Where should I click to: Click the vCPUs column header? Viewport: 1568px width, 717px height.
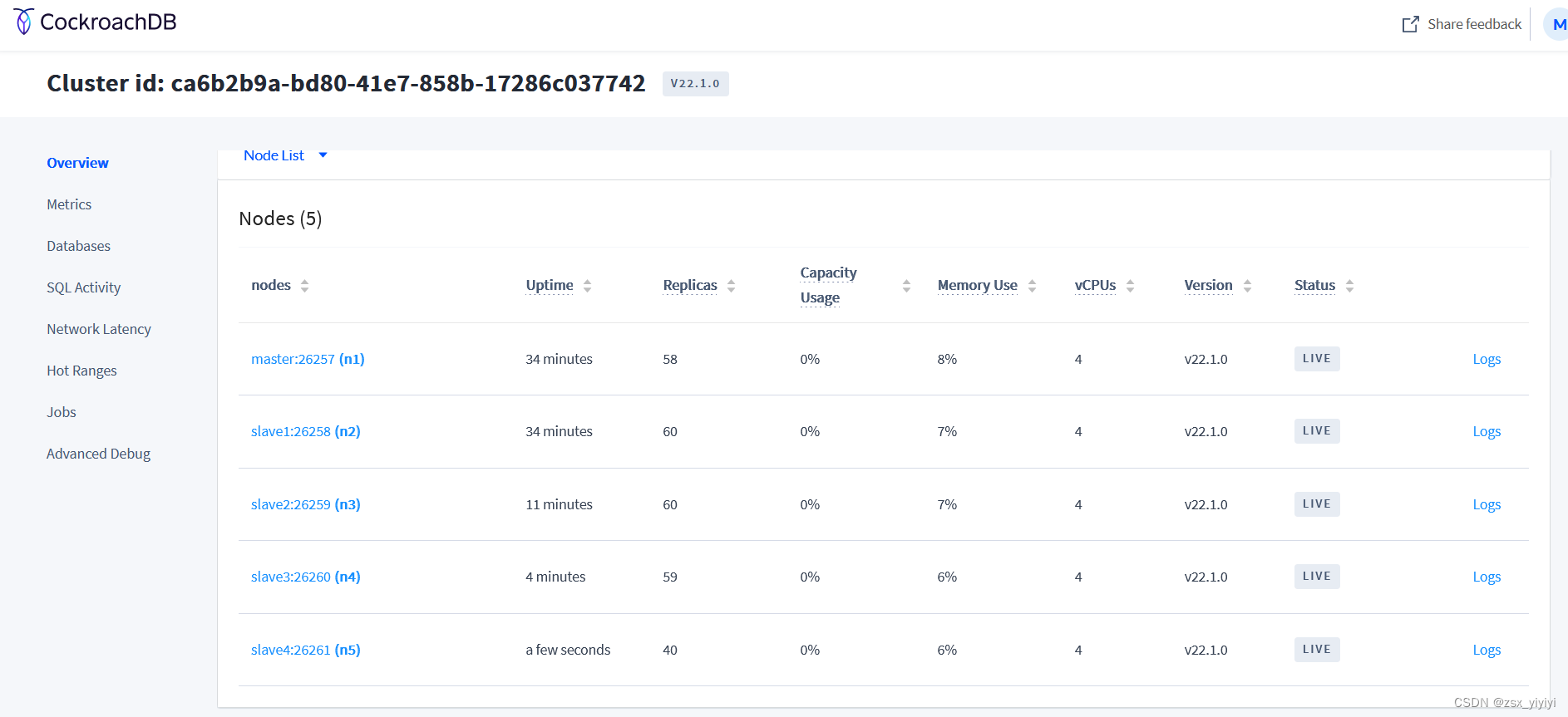tap(1095, 285)
